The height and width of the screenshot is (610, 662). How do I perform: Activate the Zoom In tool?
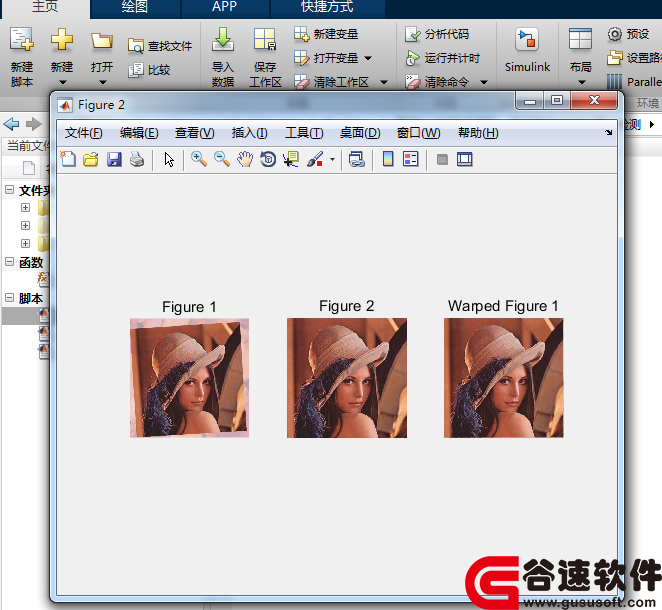pos(198,159)
